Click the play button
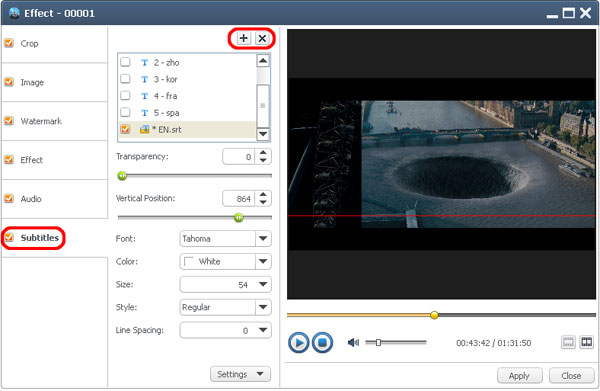Viewport: 600px width, 391px height. click(298, 342)
